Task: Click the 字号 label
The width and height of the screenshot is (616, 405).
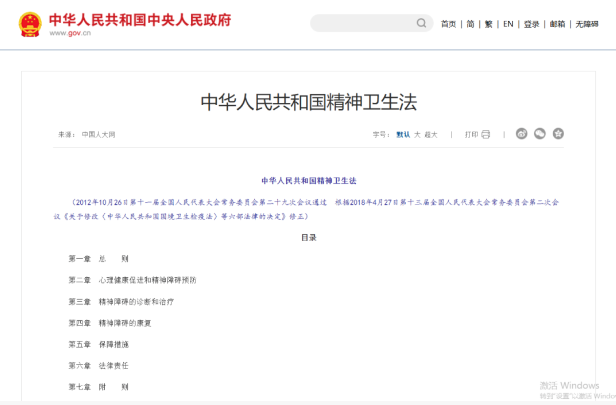Action: [381, 135]
